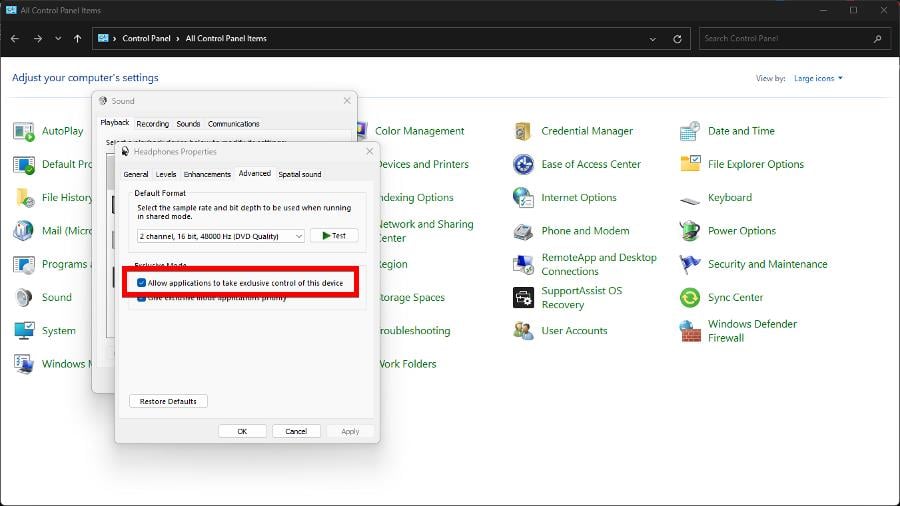
Task: Open the Programs and Features icon
Action: [24, 264]
